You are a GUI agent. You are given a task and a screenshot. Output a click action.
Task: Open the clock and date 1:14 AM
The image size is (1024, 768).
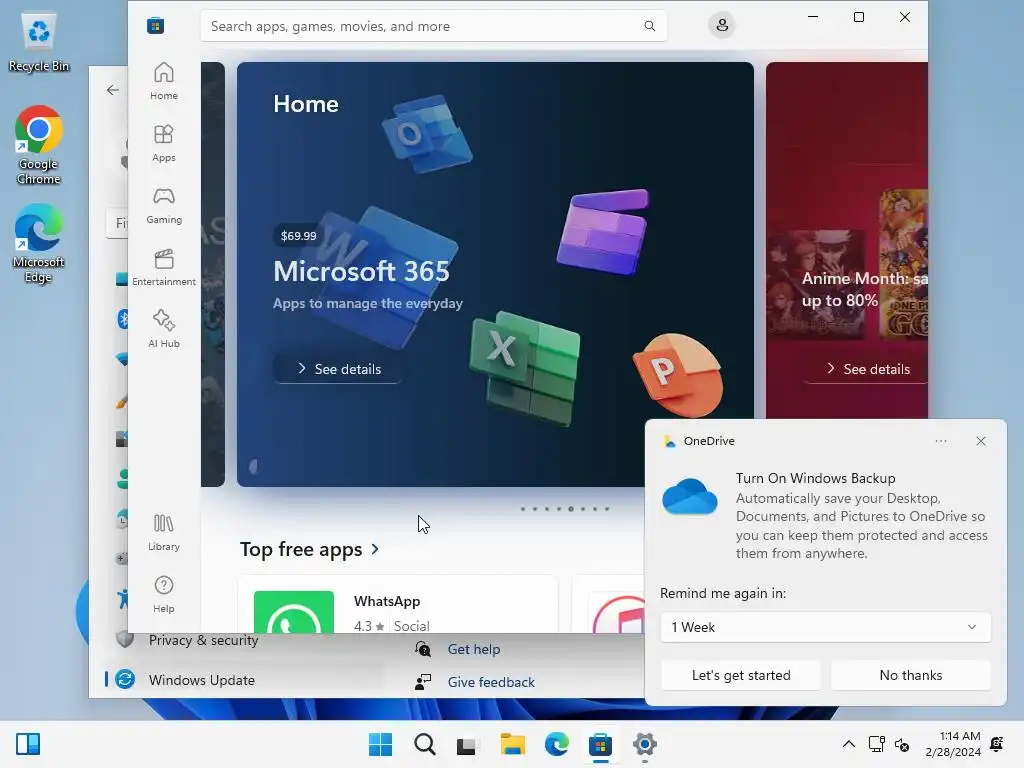[953, 744]
